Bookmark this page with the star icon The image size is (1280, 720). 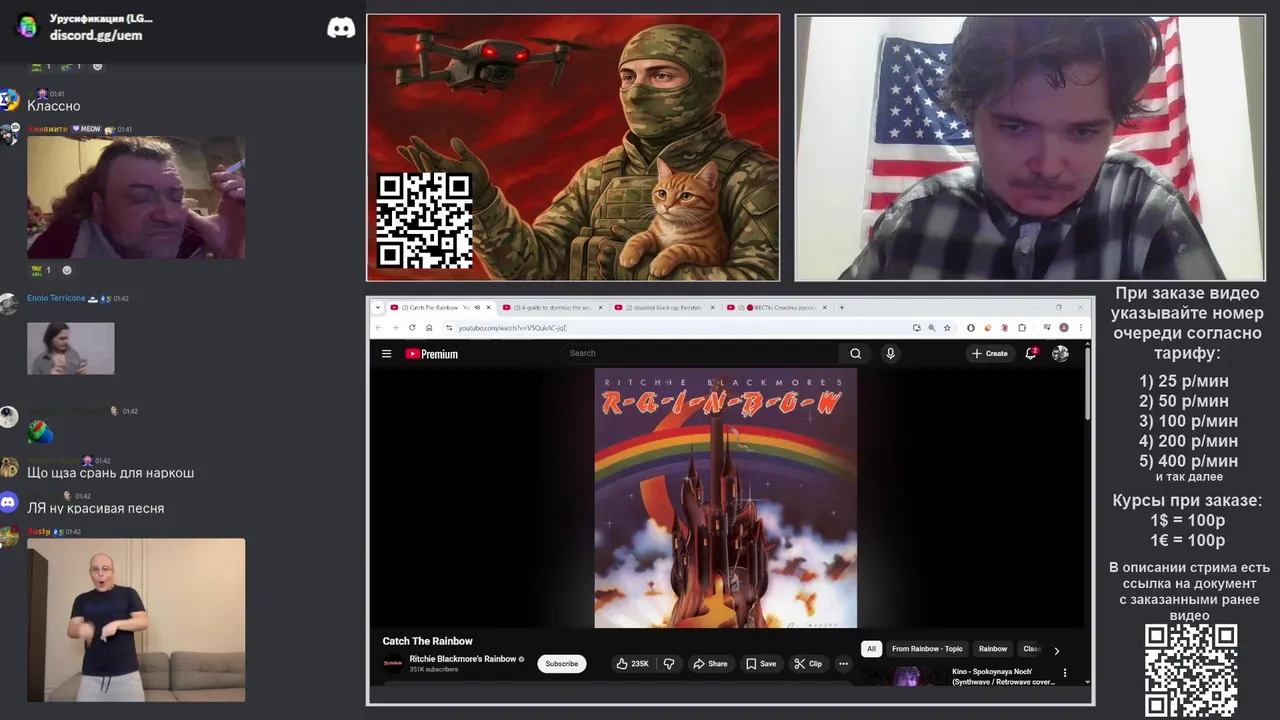tap(946, 327)
